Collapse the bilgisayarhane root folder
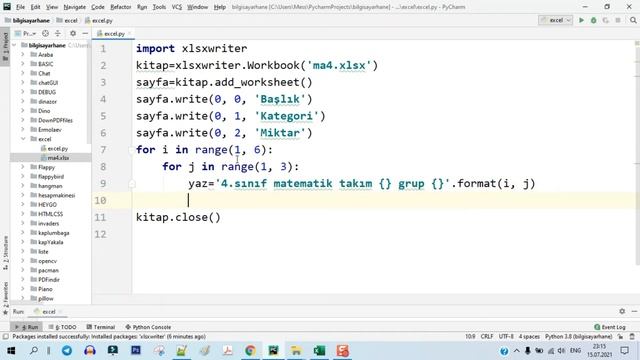 pyautogui.click(x=15, y=45)
